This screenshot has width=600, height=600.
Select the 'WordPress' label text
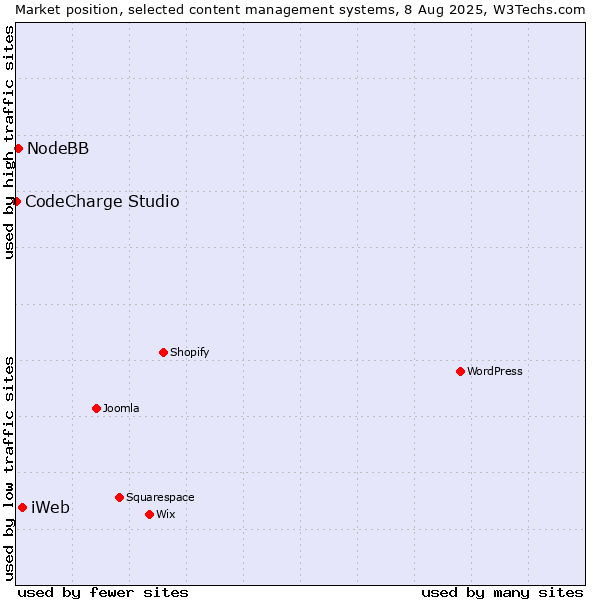494,371
